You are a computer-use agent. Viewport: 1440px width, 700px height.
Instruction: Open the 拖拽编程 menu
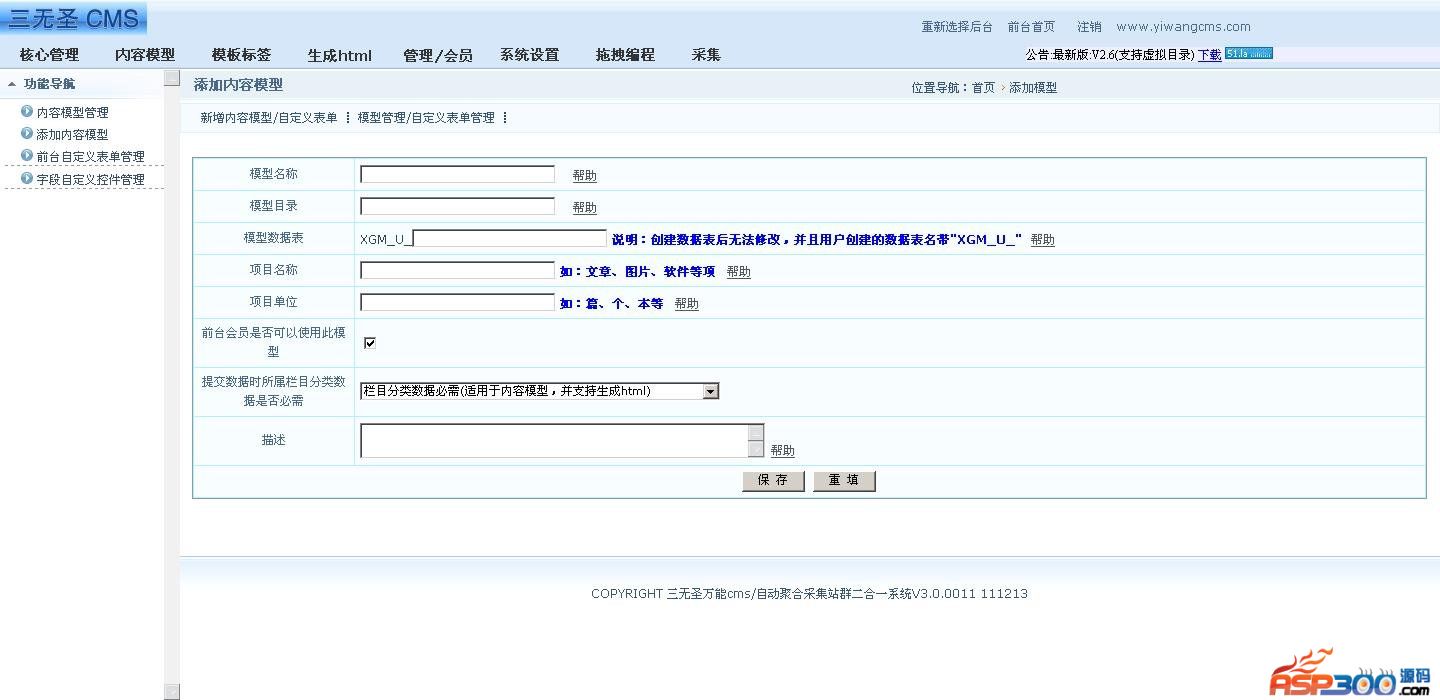(625, 55)
